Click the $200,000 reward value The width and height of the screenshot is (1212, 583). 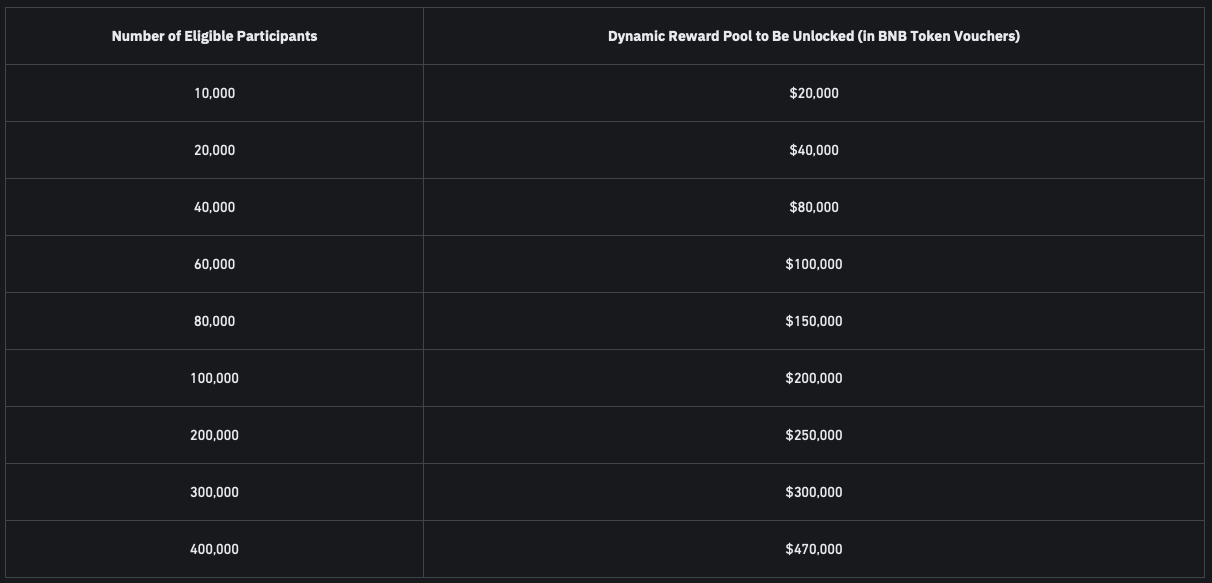(x=813, y=378)
